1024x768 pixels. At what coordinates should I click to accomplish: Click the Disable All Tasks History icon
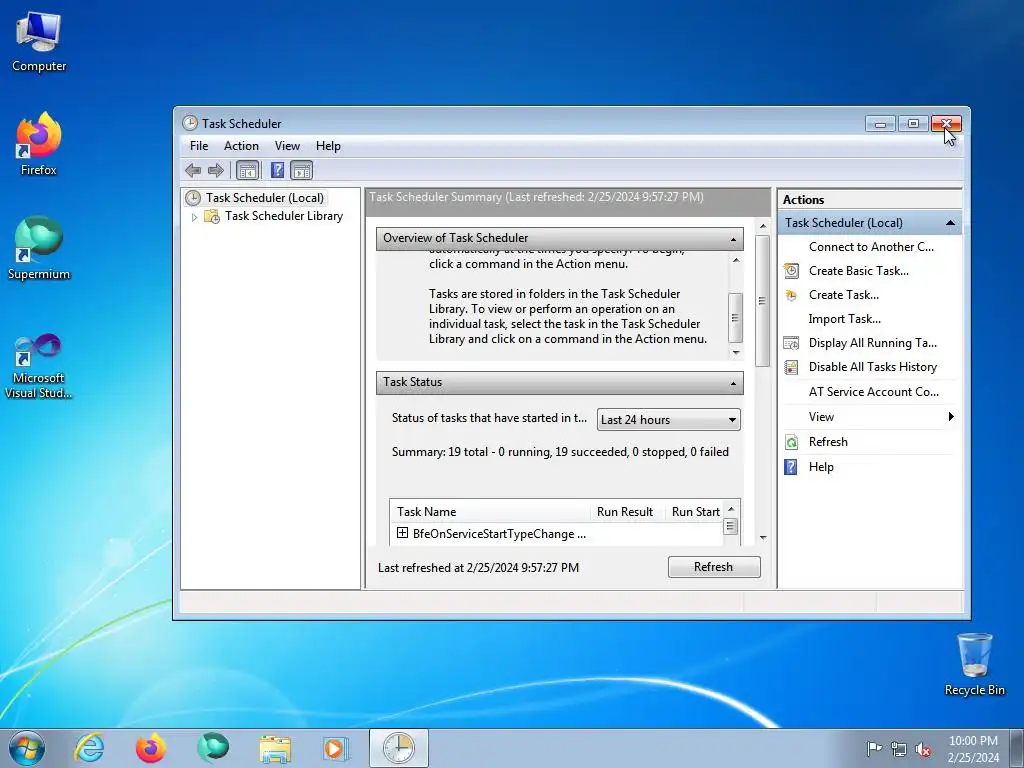click(791, 367)
